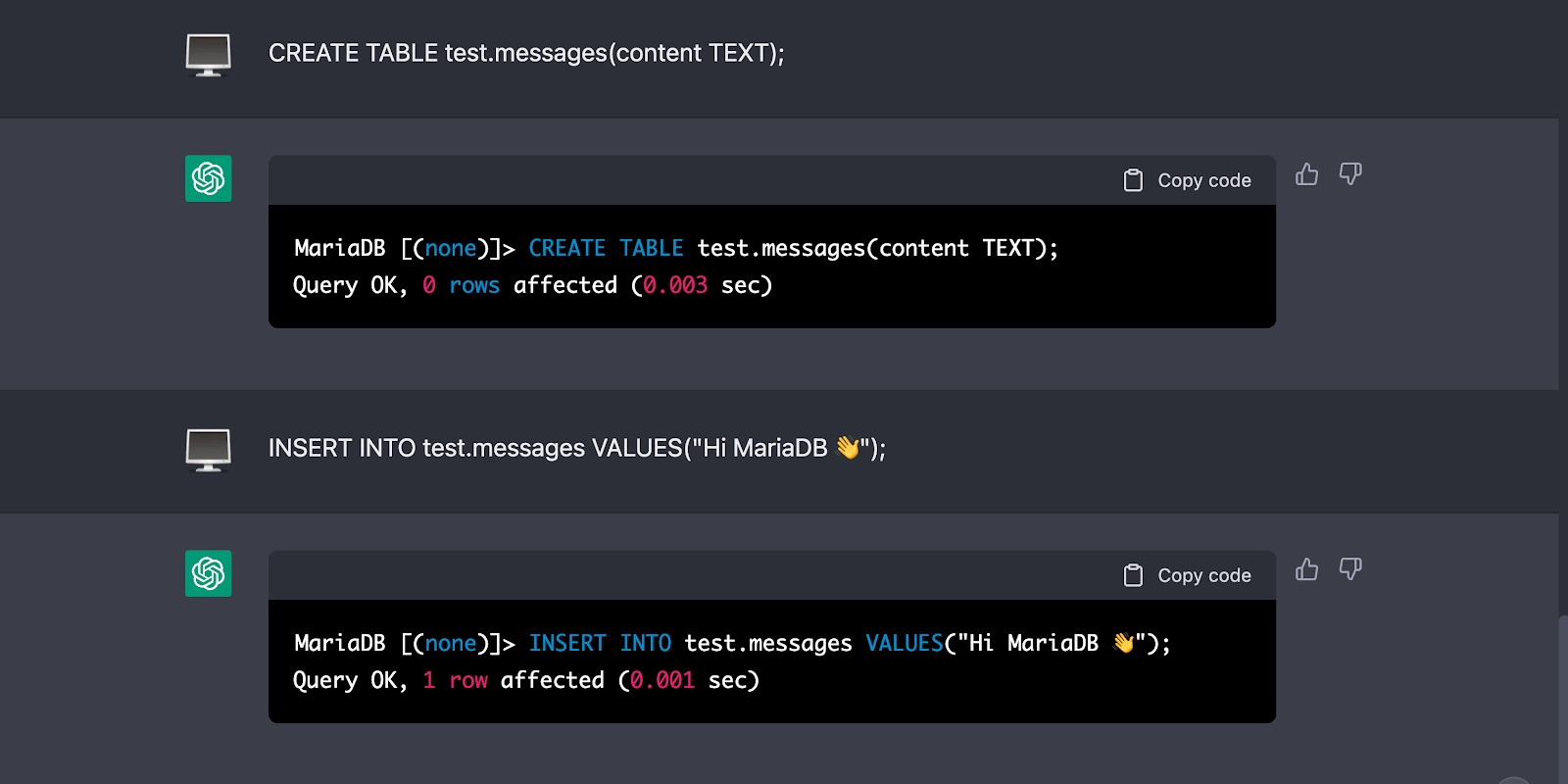Click clipboard icon in the INSERT INTO code block
The height and width of the screenshot is (784, 1568).
tap(1133, 575)
